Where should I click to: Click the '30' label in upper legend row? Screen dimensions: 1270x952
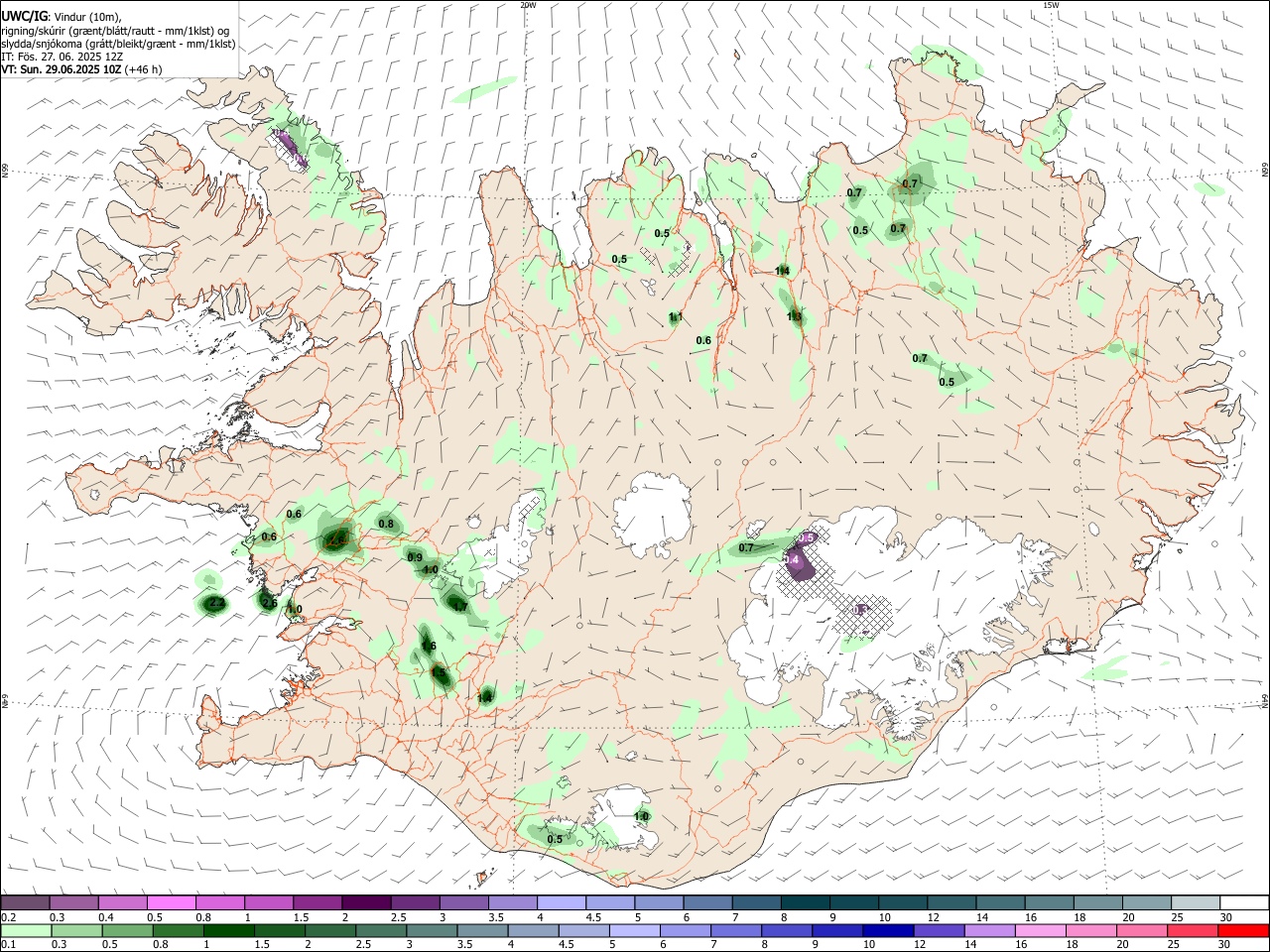pos(1226,917)
